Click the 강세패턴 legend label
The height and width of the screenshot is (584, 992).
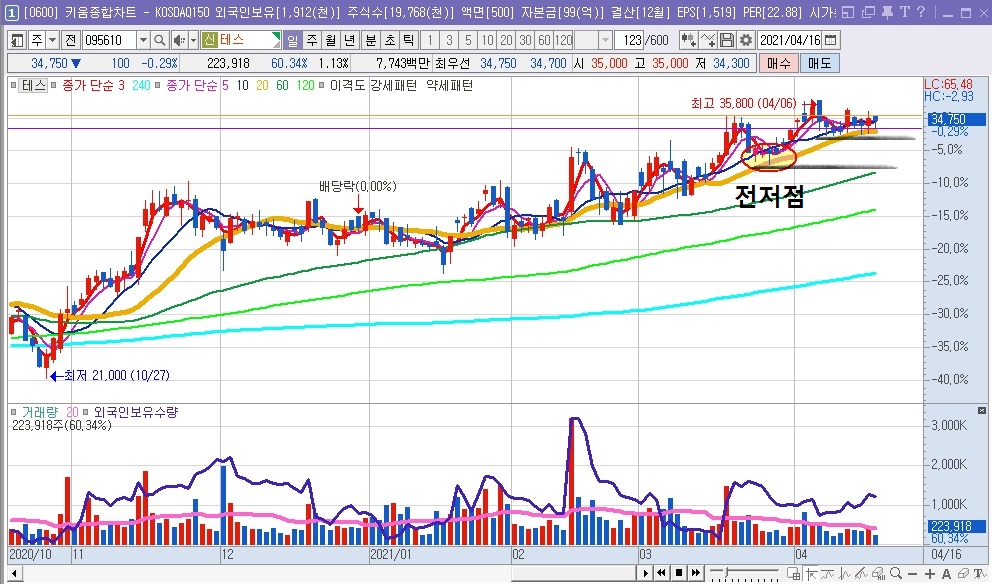pos(394,85)
